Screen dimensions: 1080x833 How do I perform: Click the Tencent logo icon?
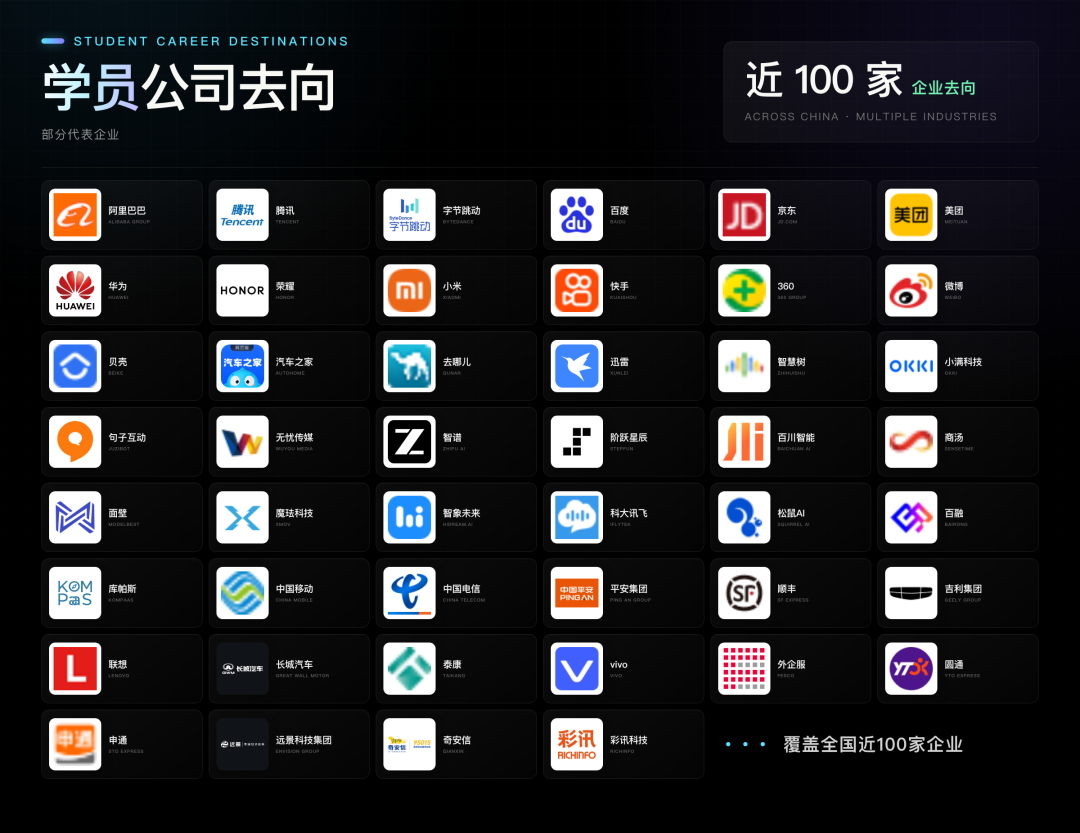coord(242,215)
